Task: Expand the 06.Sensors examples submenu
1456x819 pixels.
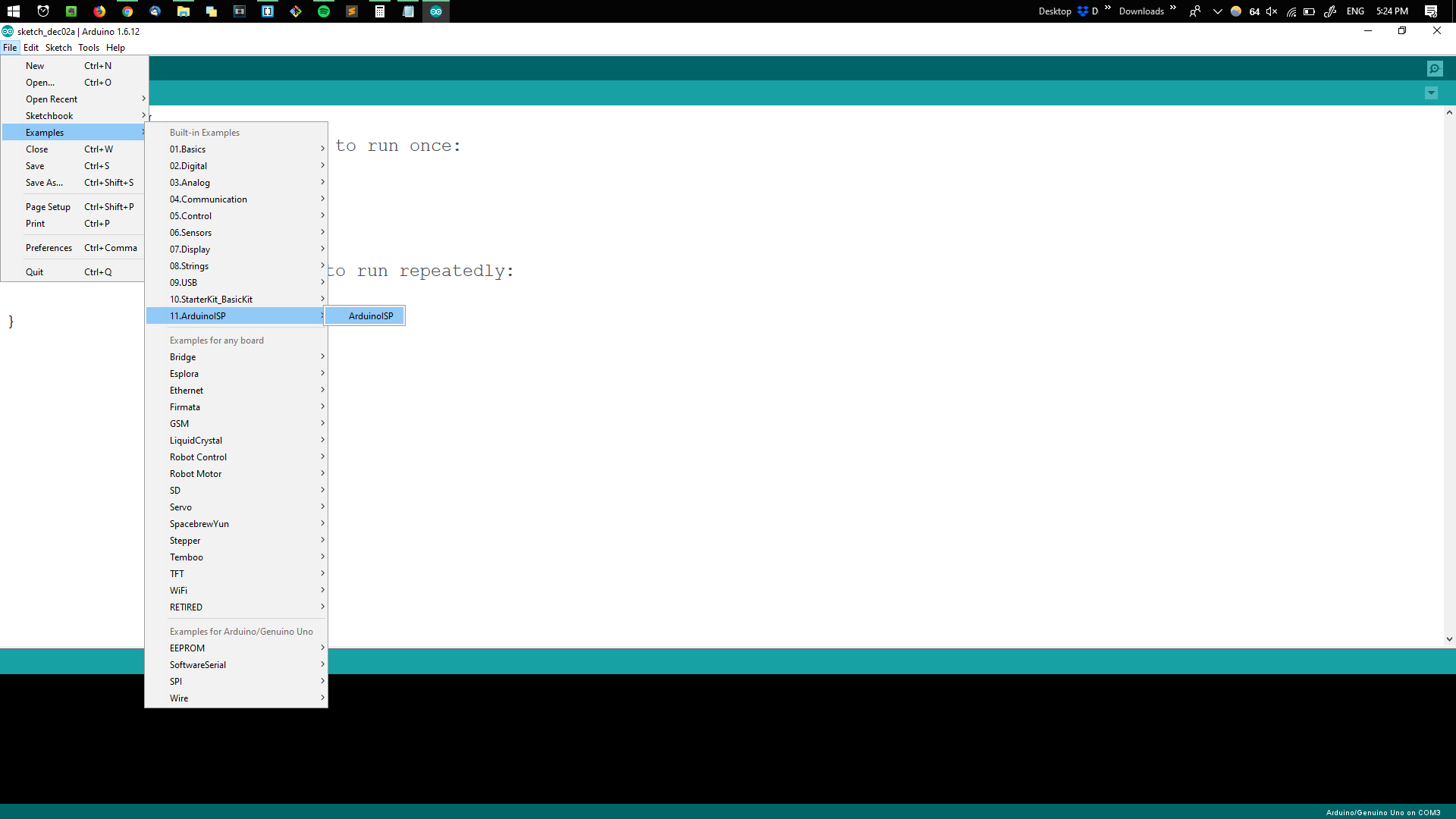Action: (x=237, y=233)
